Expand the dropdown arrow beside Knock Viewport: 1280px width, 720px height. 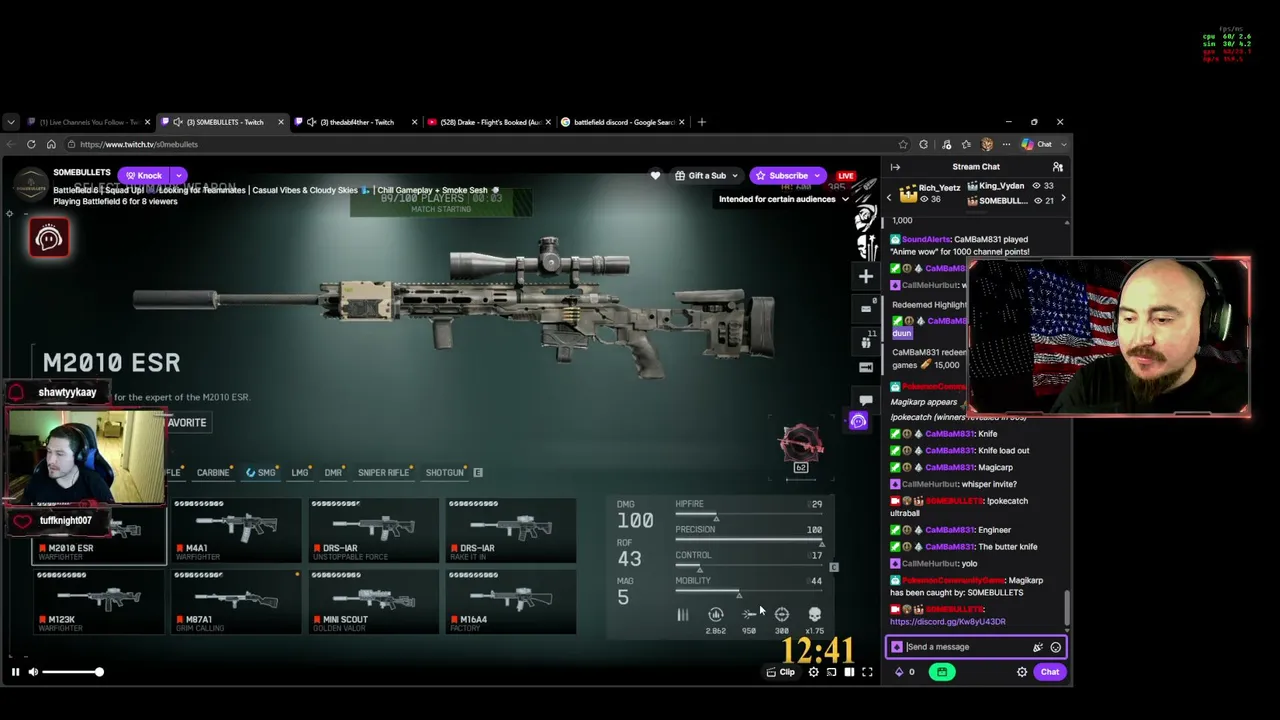pyautogui.click(x=178, y=175)
